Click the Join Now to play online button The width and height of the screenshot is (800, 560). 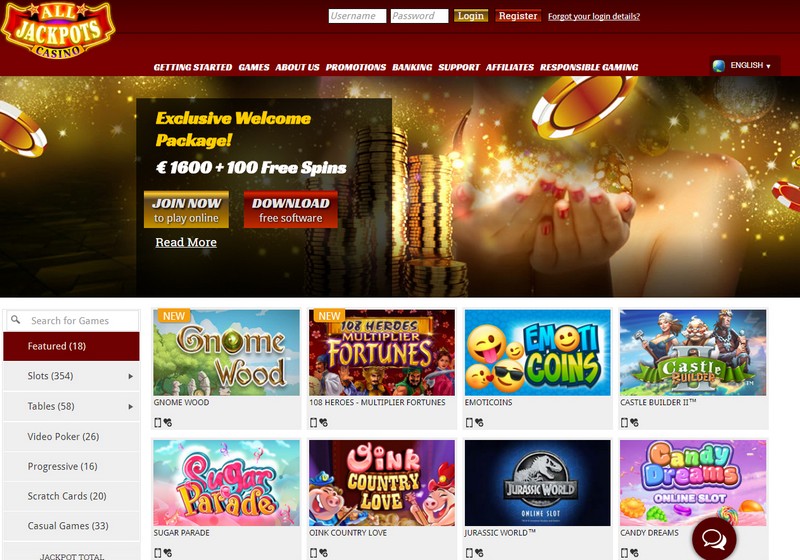tap(186, 210)
